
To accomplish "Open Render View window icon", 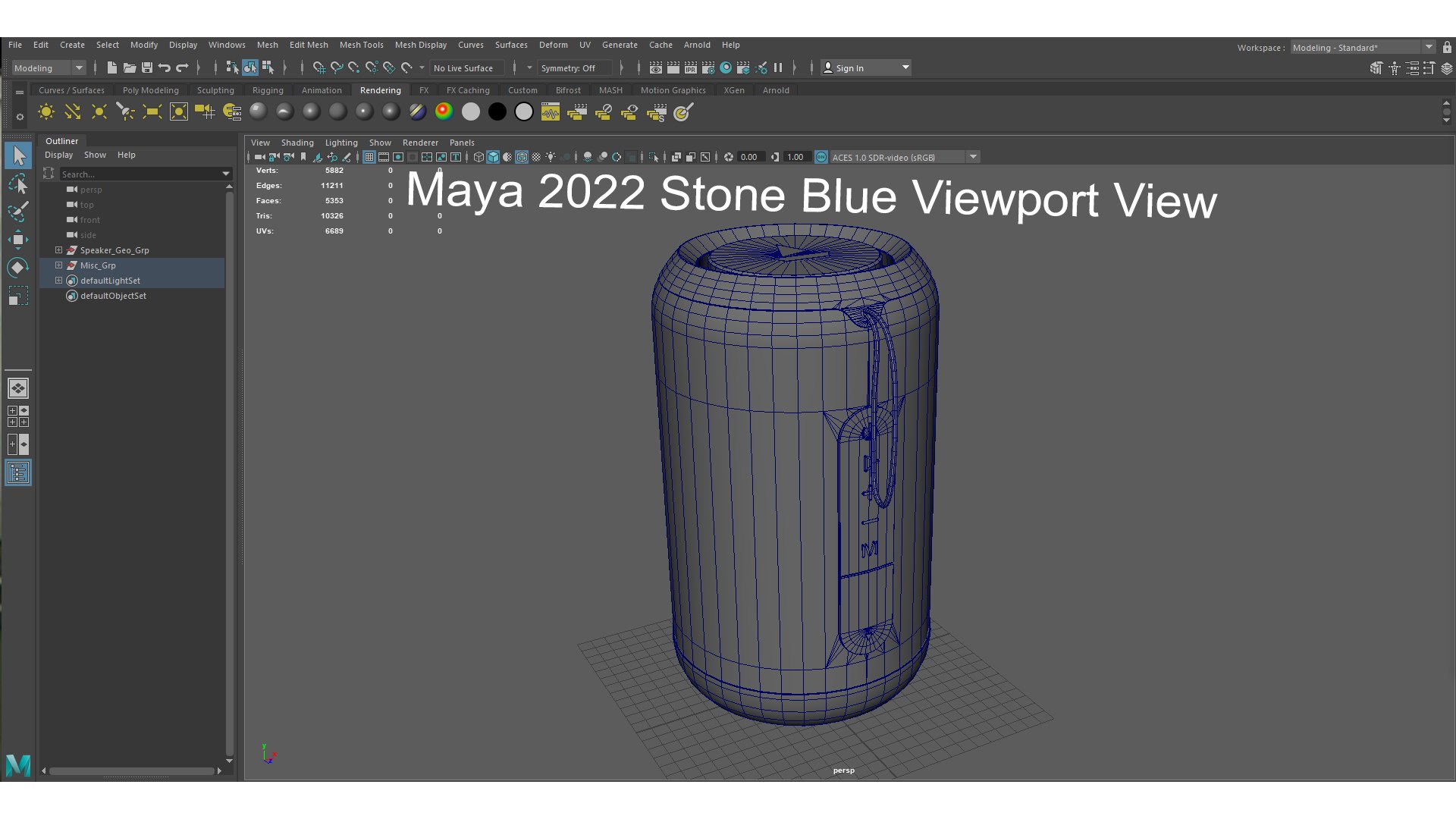I will (656, 67).
